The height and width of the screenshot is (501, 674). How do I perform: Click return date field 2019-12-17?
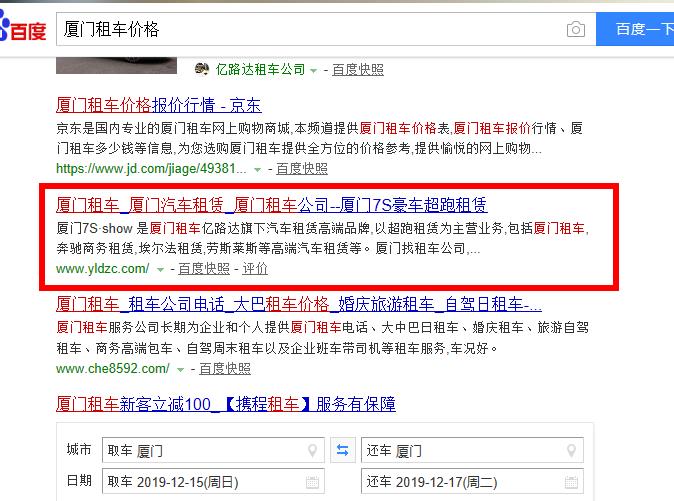click(x=472, y=481)
